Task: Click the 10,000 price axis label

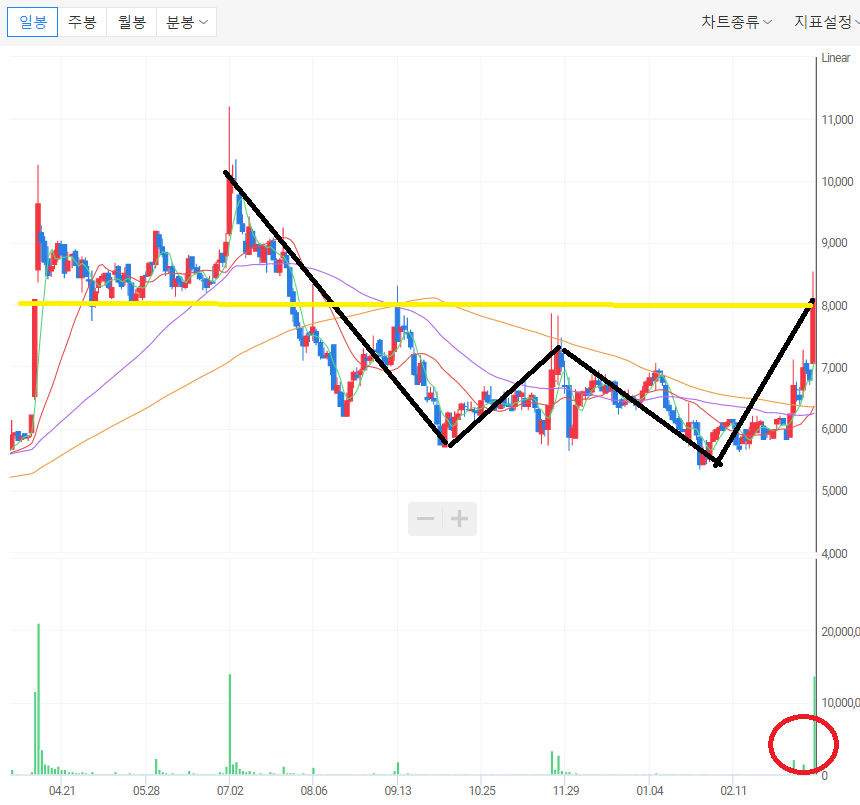Action: pyautogui.click(x=837, y=182)
